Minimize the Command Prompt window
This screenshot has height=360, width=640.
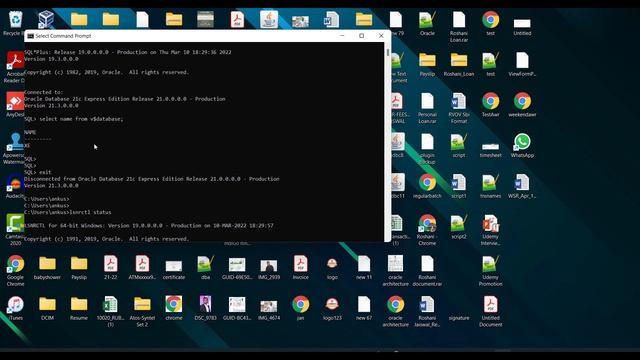click(342, 36)
